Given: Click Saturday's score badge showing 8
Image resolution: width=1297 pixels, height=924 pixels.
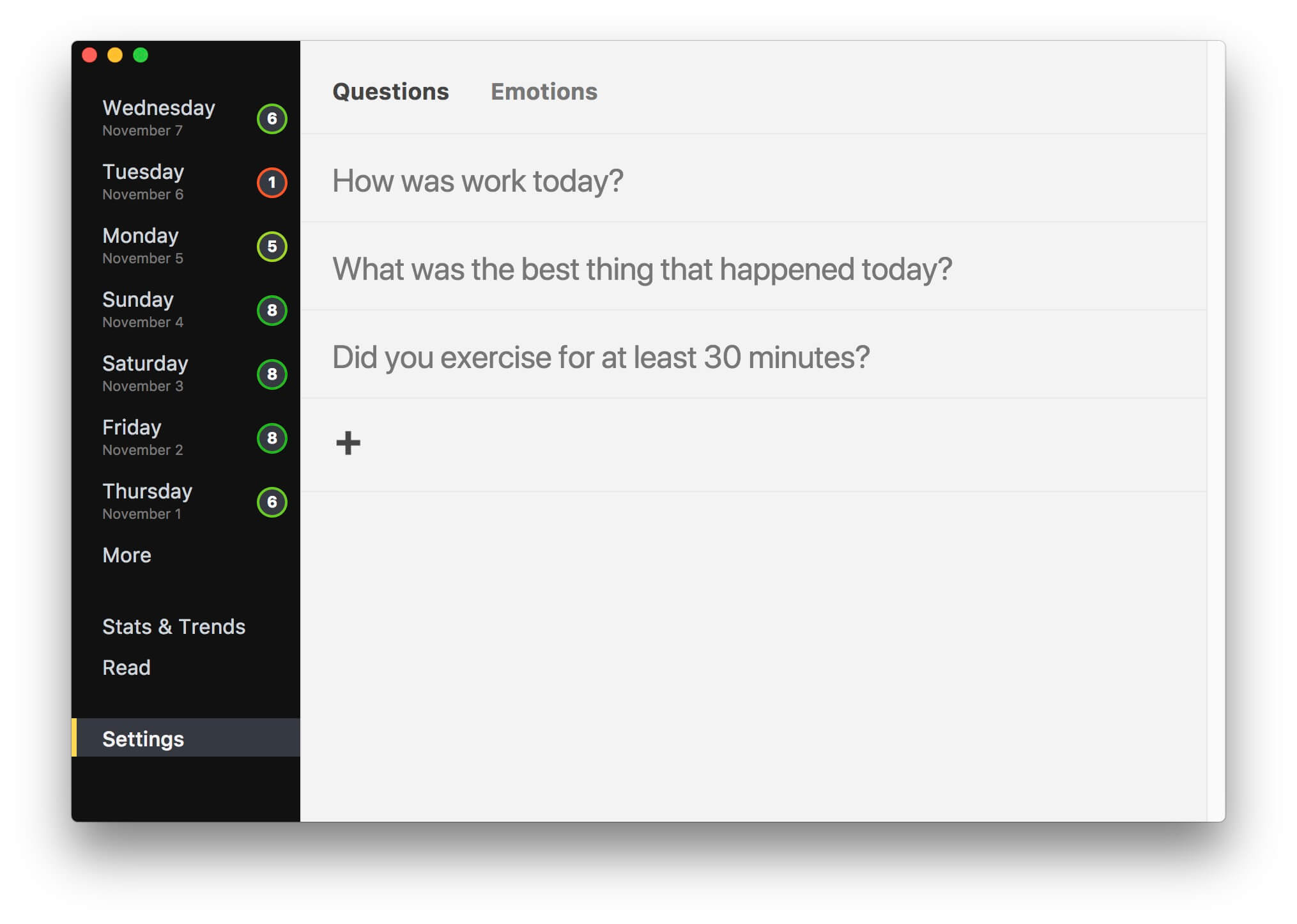Looking at the screenshot, I should point(272,374).
